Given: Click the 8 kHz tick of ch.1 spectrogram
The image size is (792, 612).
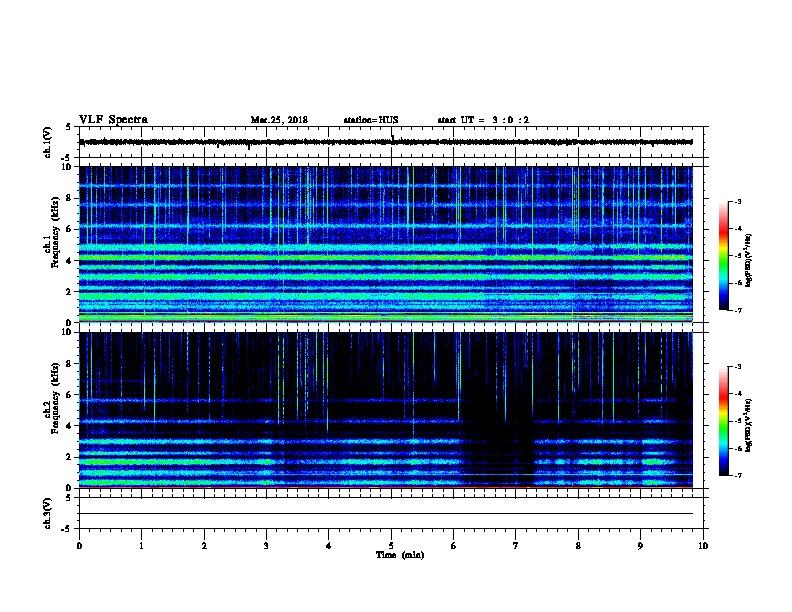Looking at the screenshot, I should (69, 198).
